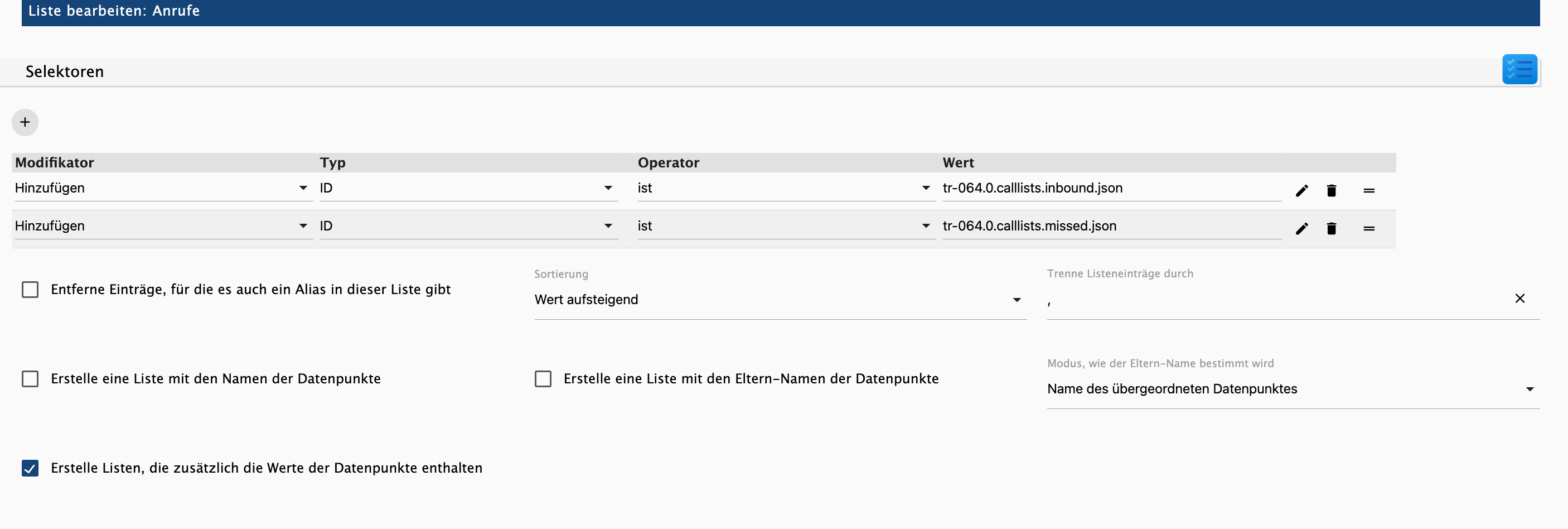Open the Typ dropdown in the inbound.json row
The height and width of the screenshot is (529, 1568).
point(469,188)
